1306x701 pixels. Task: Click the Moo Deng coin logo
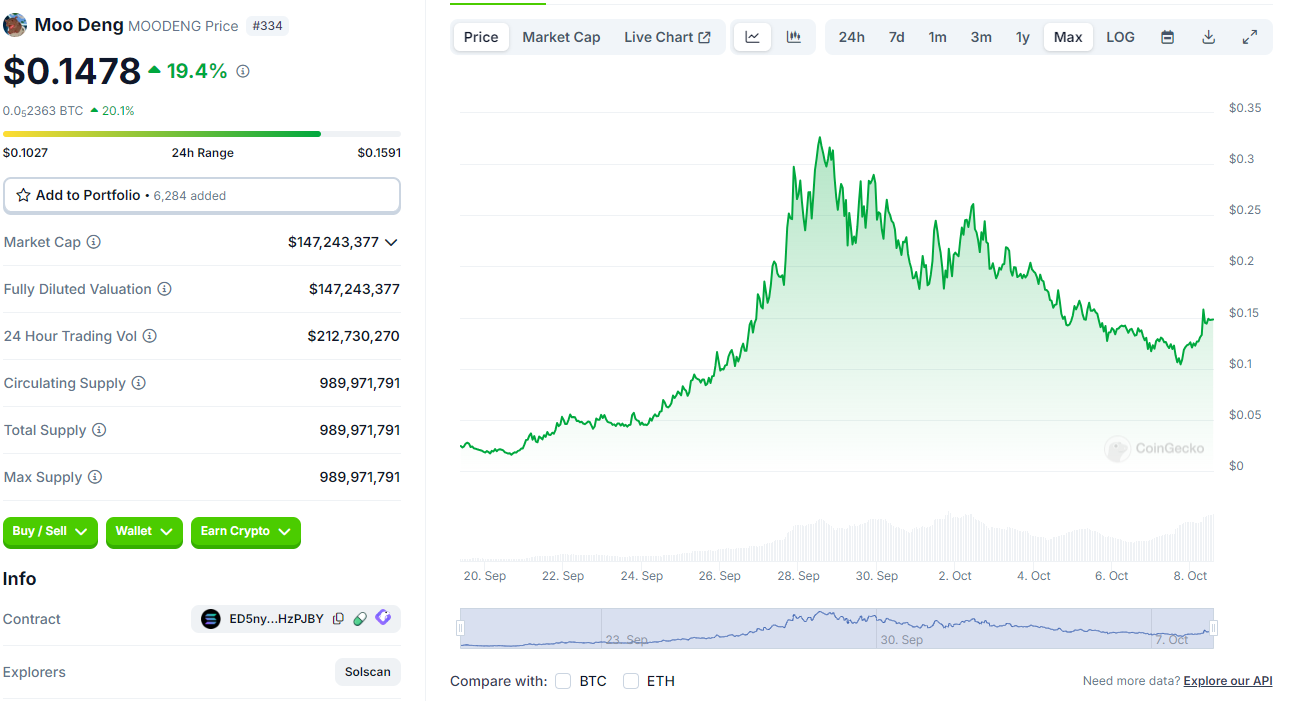pyautogui.click(x=15, y=25)
